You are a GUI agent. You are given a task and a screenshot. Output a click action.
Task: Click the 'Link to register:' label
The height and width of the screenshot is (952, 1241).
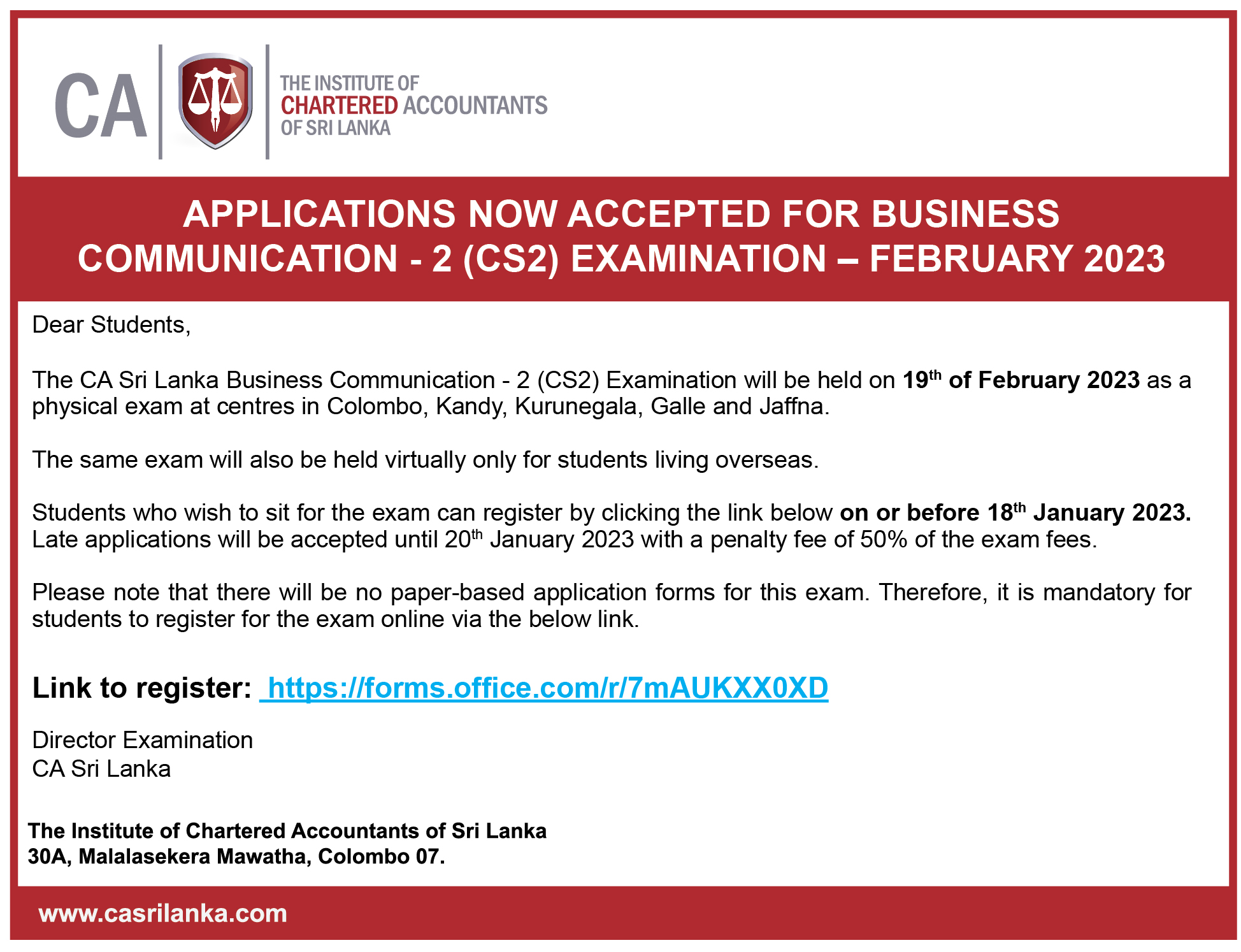[142, 688]
